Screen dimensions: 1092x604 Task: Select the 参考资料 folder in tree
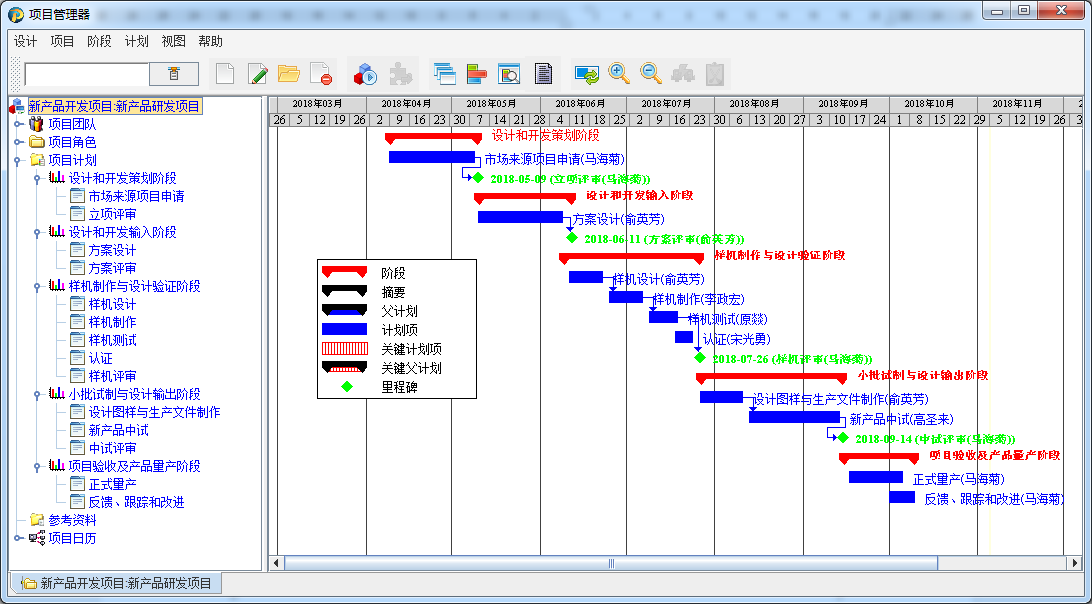(x=72, y=520)
